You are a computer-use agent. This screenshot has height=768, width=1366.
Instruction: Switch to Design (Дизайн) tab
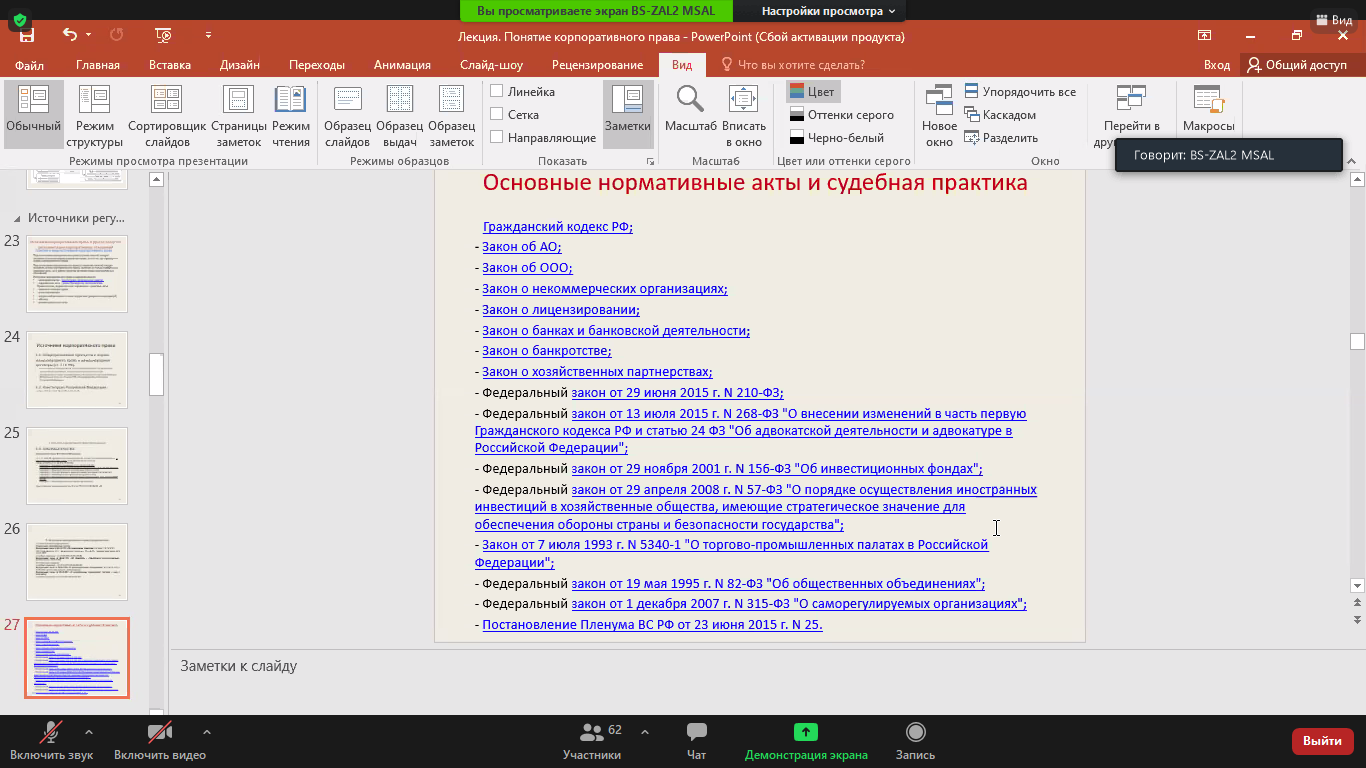(241, 65)
